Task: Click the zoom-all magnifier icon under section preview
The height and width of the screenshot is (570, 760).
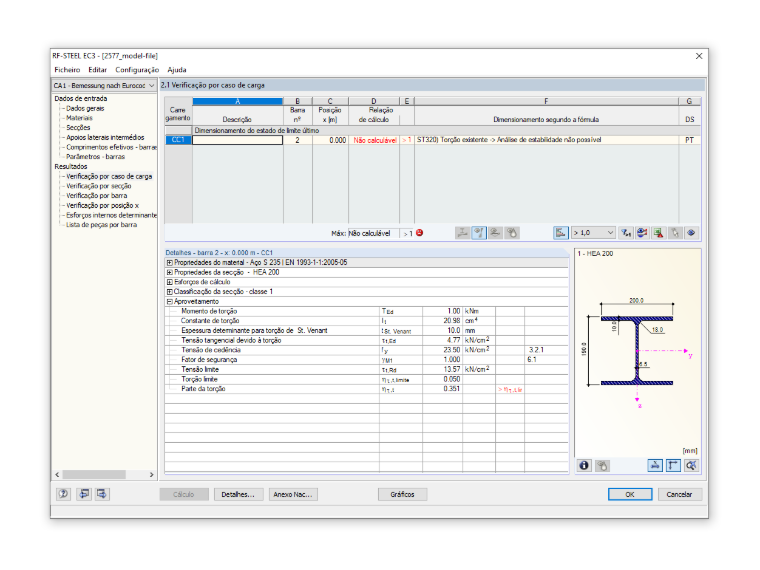Action: (x=691, y=466)
